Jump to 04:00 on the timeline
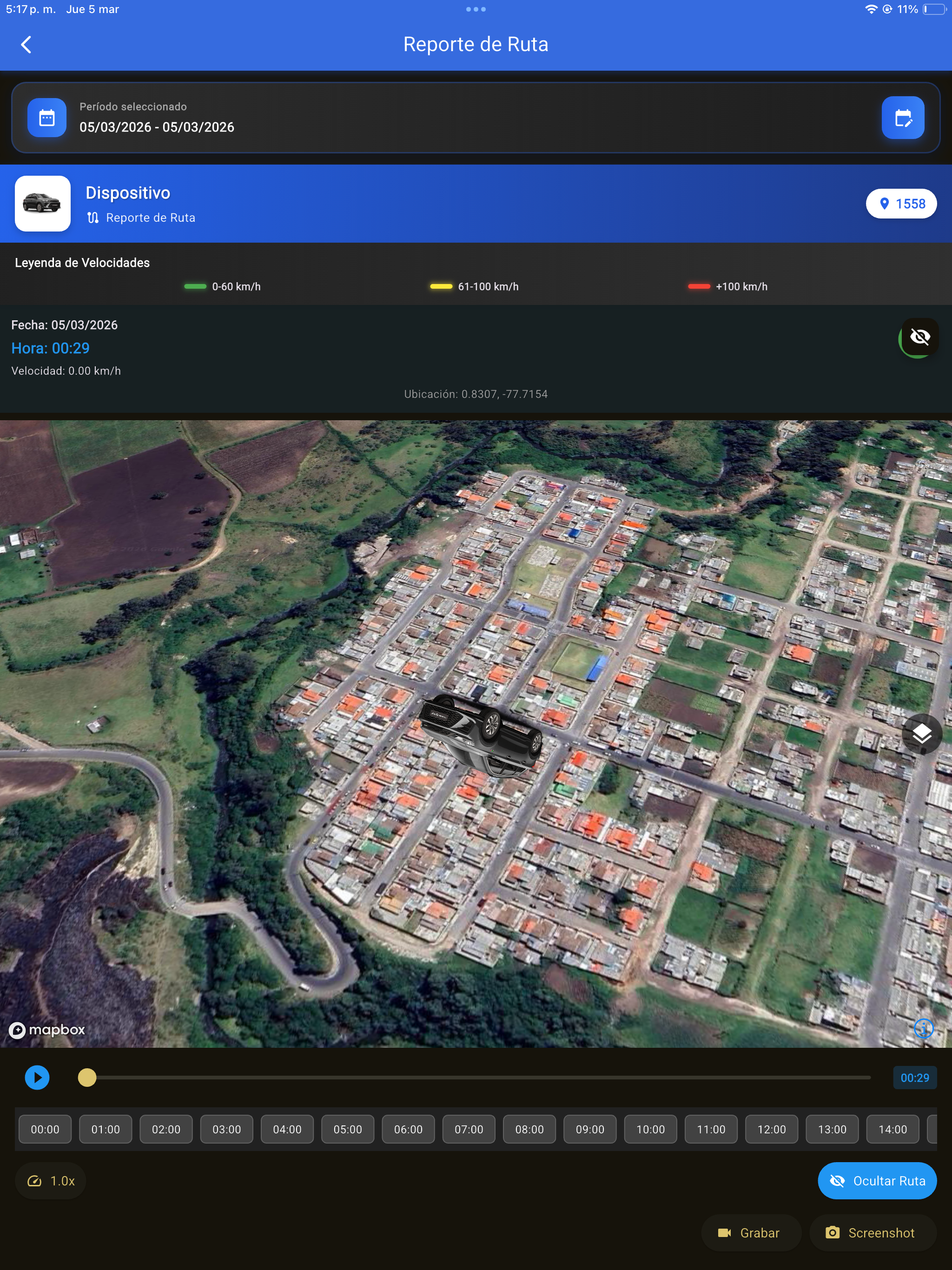 287,1129
